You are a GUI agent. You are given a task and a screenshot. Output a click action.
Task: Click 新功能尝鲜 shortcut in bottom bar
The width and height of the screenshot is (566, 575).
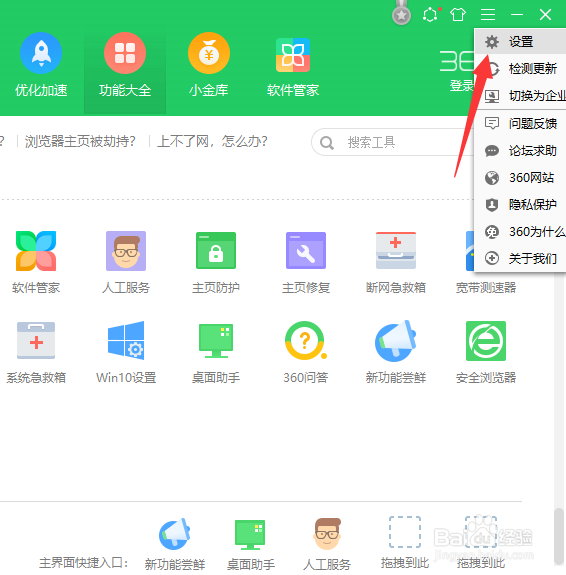pos(175,544)
